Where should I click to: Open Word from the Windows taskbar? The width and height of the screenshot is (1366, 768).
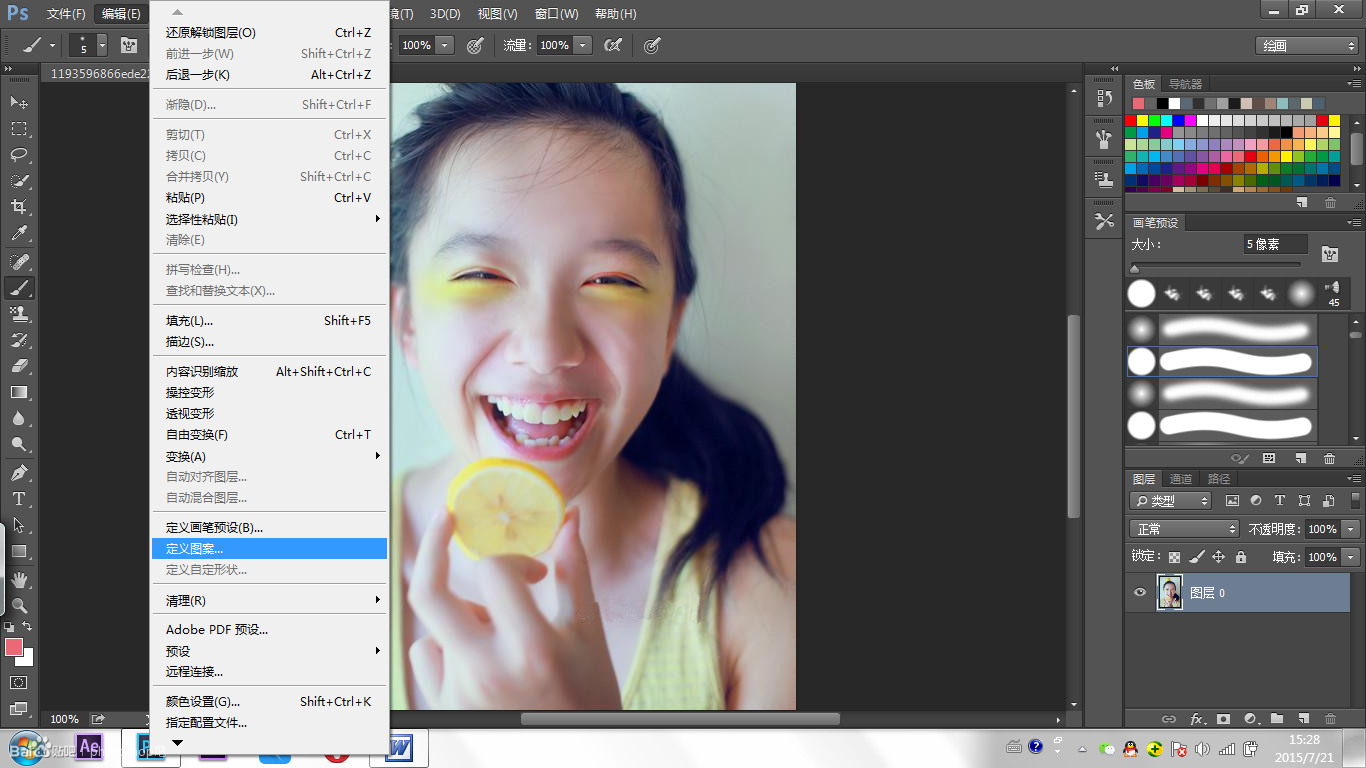[399, 748]
